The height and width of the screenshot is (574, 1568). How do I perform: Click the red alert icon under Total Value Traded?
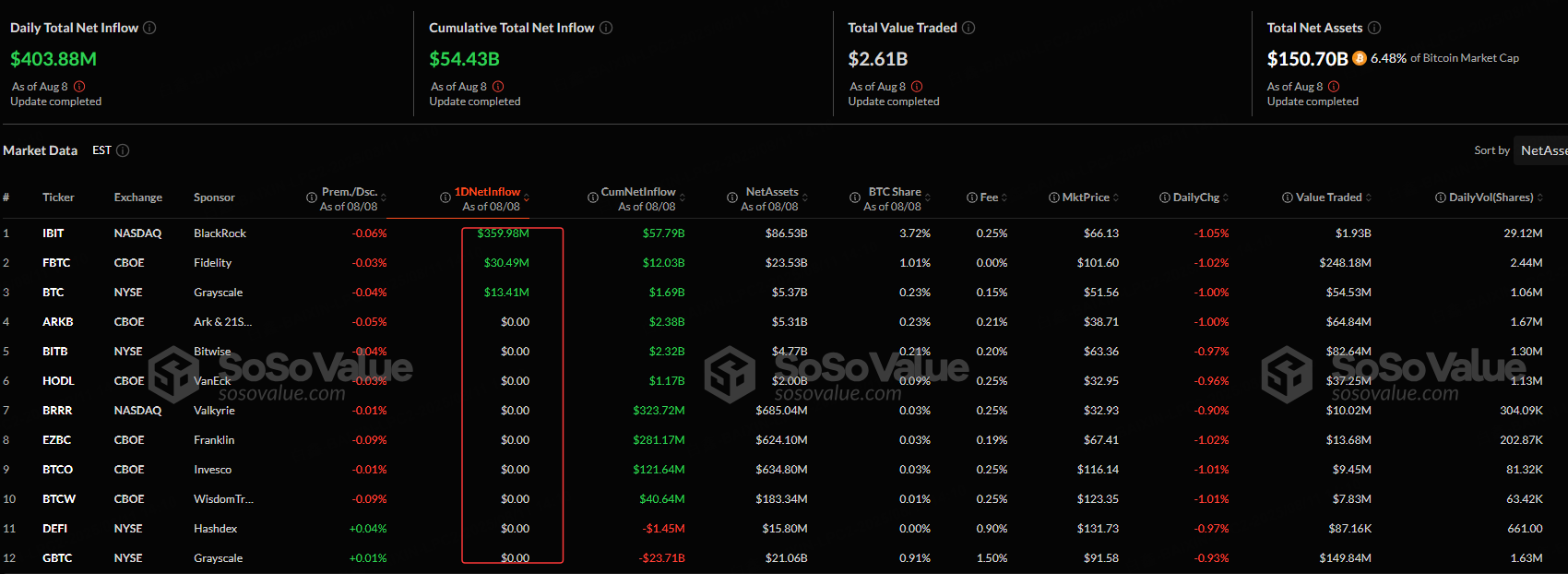[917, 87]
